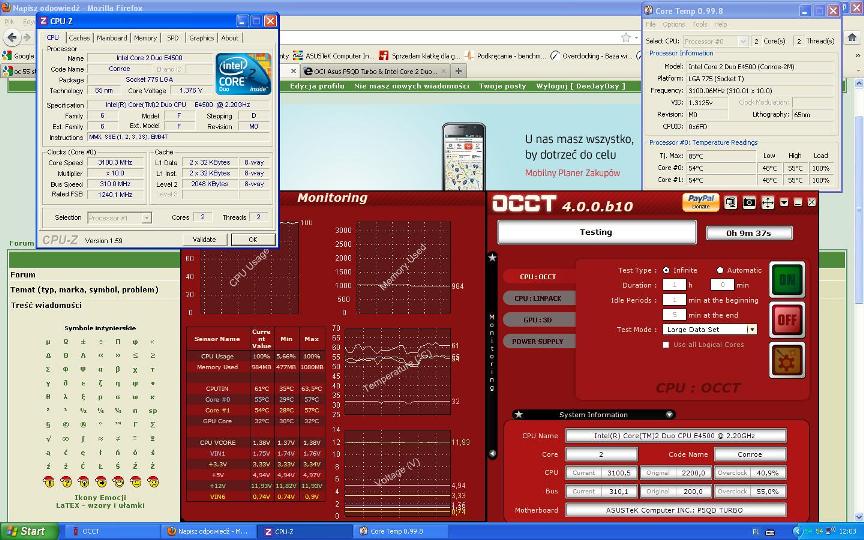Switch to GPU : 3D test tab
The image size is (864, 540).
pyautogui.click(x=538, y=320)
